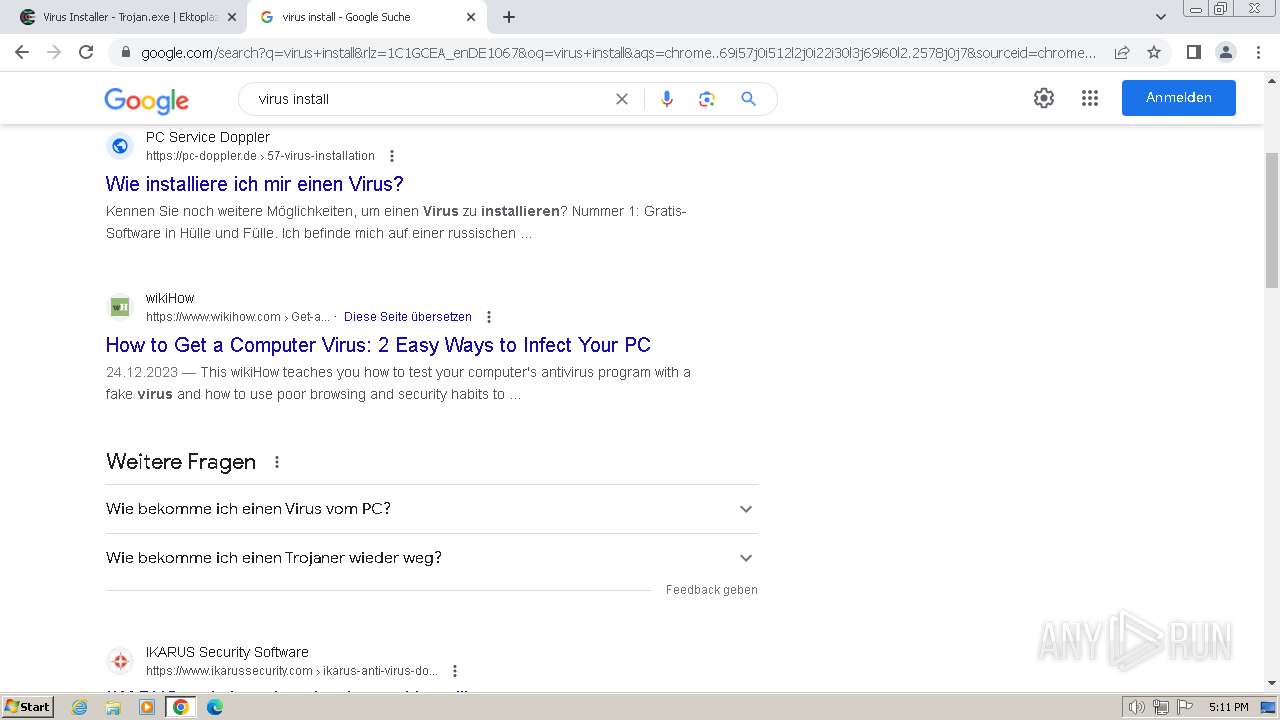
Task: Reload the current page
Action: (86, 52)
